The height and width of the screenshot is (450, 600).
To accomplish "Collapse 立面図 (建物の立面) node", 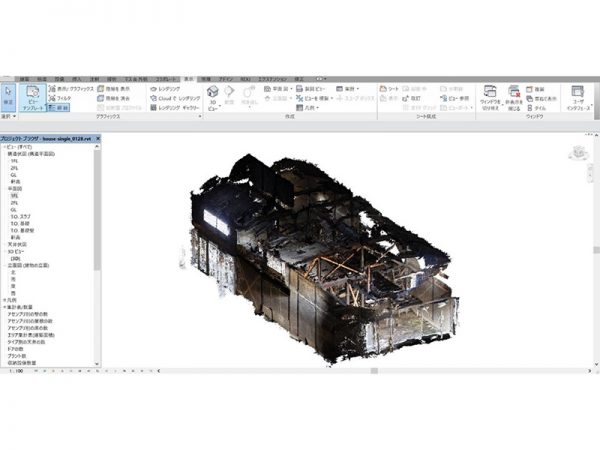I will coord(5,265).
